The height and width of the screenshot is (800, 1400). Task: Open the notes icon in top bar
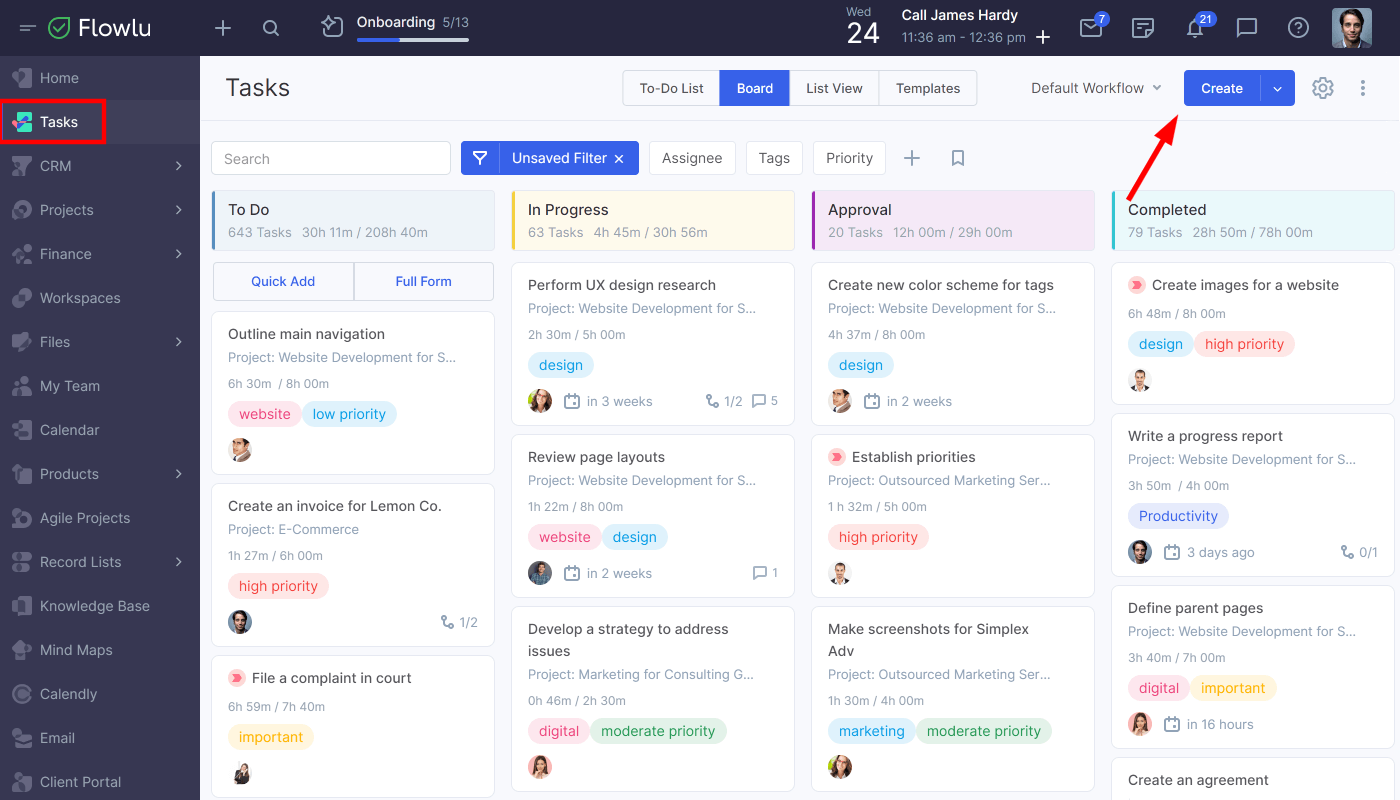coord(1143,28)
